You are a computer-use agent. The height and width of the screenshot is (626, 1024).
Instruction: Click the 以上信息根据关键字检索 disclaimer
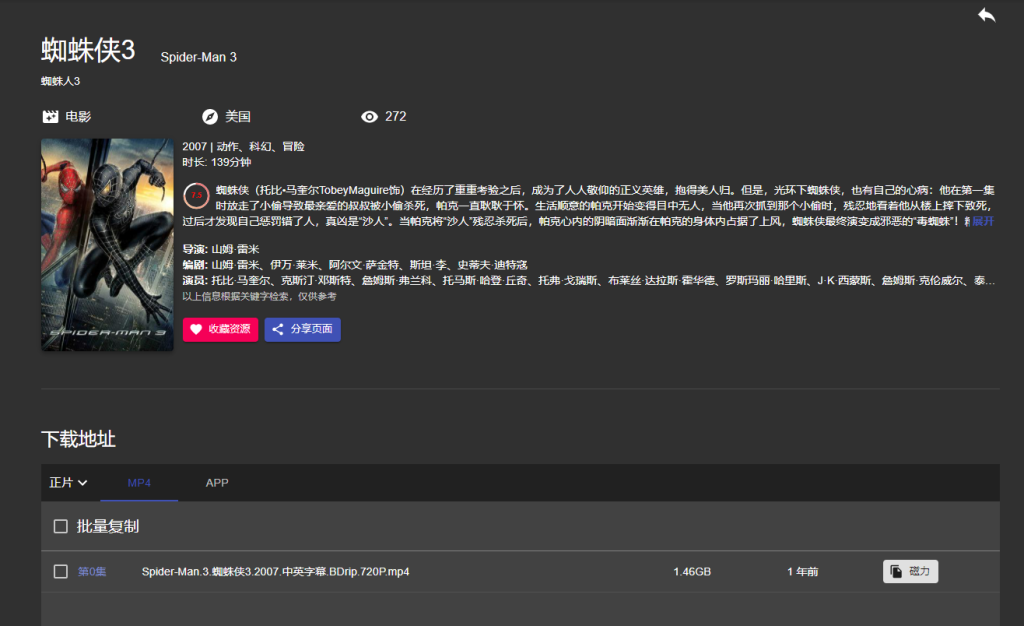259,296
